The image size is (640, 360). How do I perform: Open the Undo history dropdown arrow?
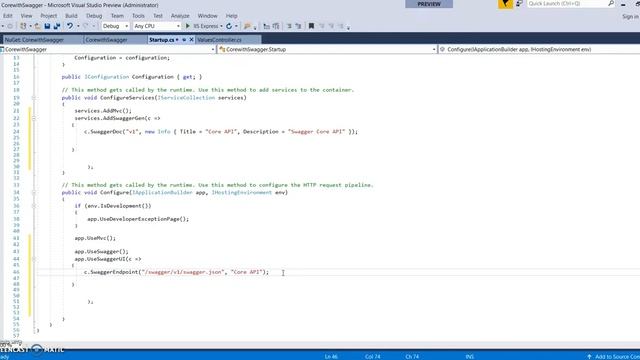pyautogui.click(x=78, y=26)
